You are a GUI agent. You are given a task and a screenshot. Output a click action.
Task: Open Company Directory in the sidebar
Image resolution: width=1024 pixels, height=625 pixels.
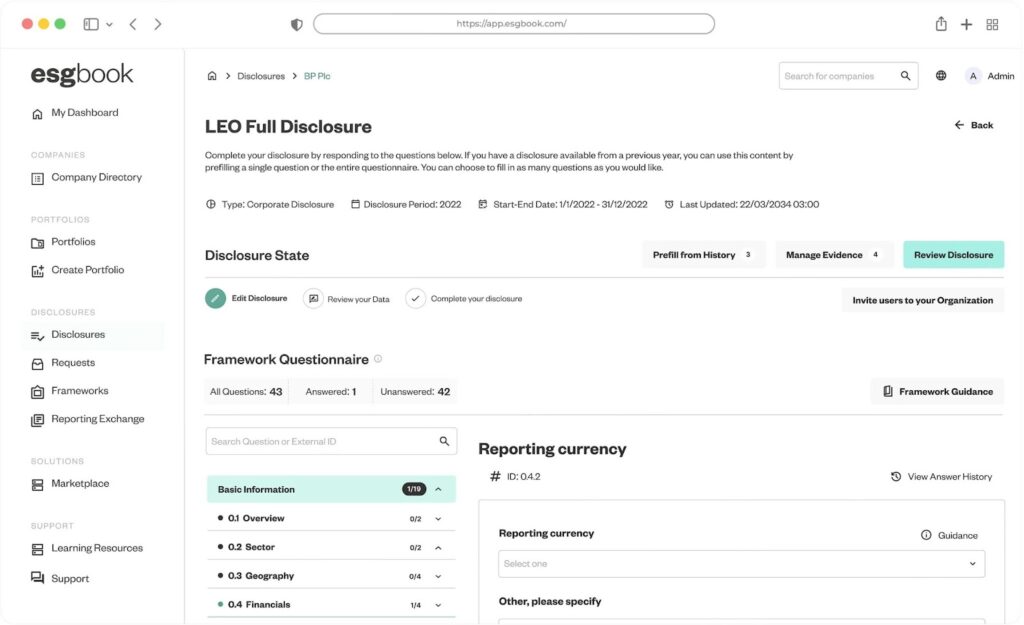tap(86, 178)
